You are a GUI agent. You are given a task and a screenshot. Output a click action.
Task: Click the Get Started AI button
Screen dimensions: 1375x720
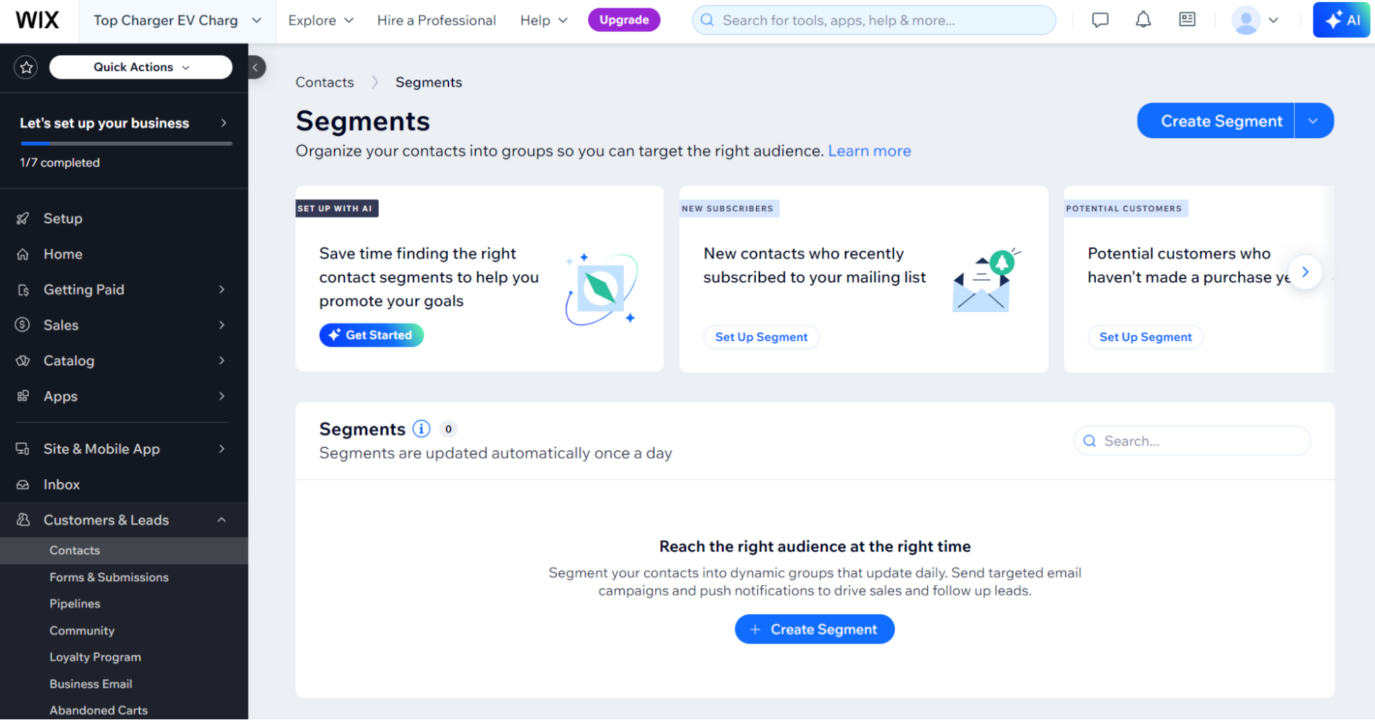pyautogui.click(x=371, y=335)
